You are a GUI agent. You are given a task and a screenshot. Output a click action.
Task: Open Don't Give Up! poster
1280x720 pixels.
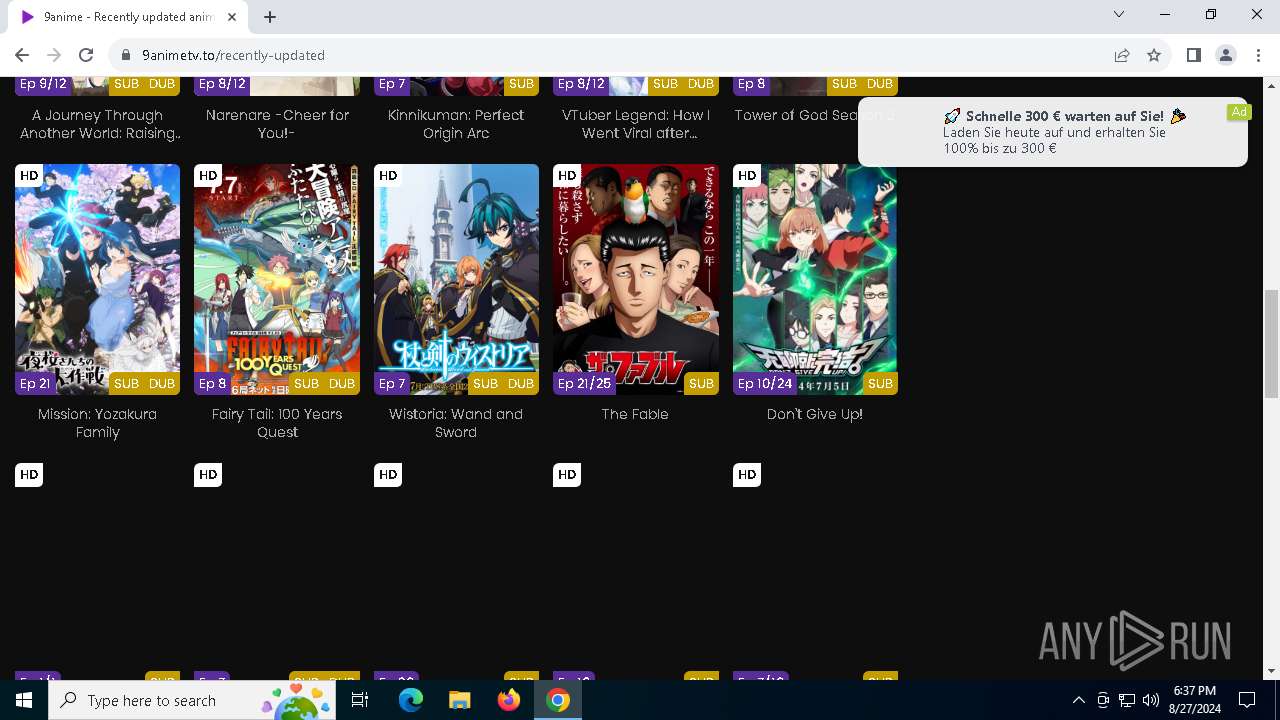(x=815, y=279)
